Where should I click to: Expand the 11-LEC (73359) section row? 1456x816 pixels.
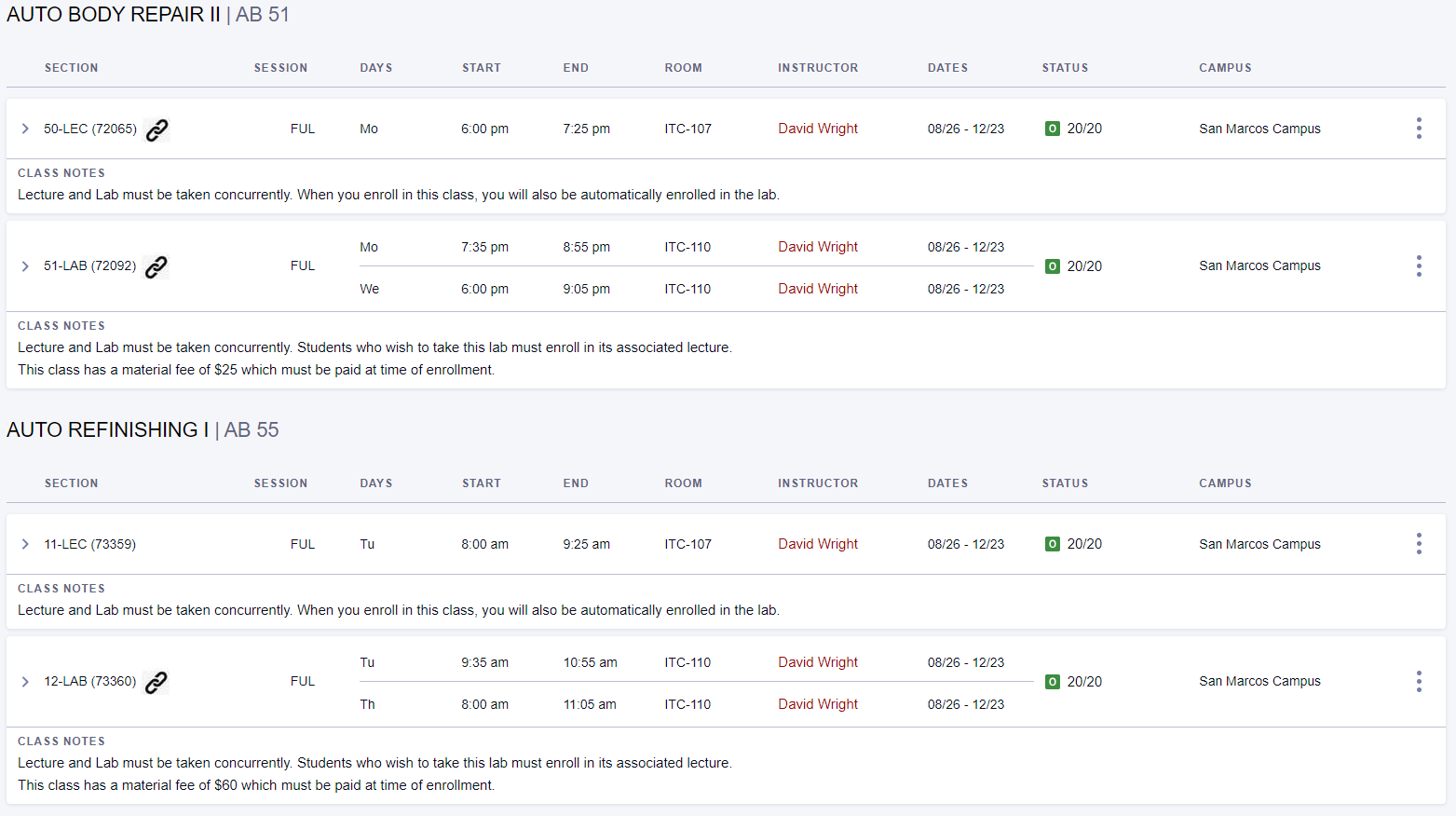click(x=25, y=544)
